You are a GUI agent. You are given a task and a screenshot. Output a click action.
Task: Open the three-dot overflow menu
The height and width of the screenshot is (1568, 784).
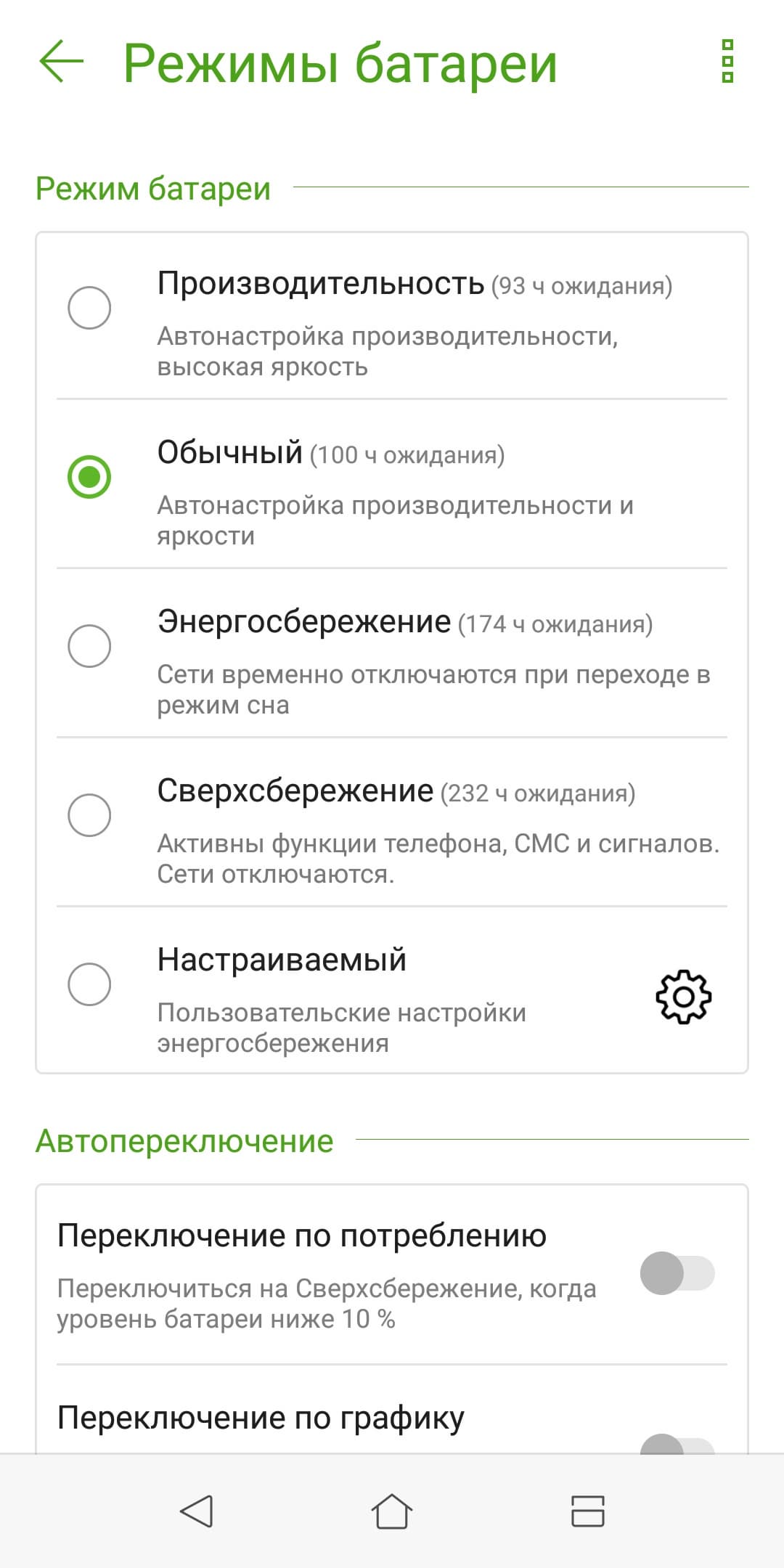[x=727, y=62]
